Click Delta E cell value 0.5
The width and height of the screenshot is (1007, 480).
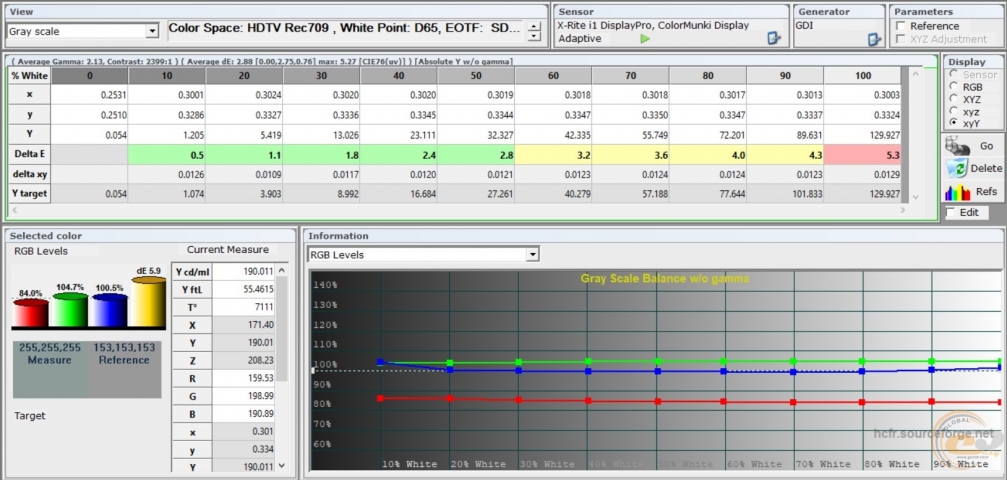167,155
